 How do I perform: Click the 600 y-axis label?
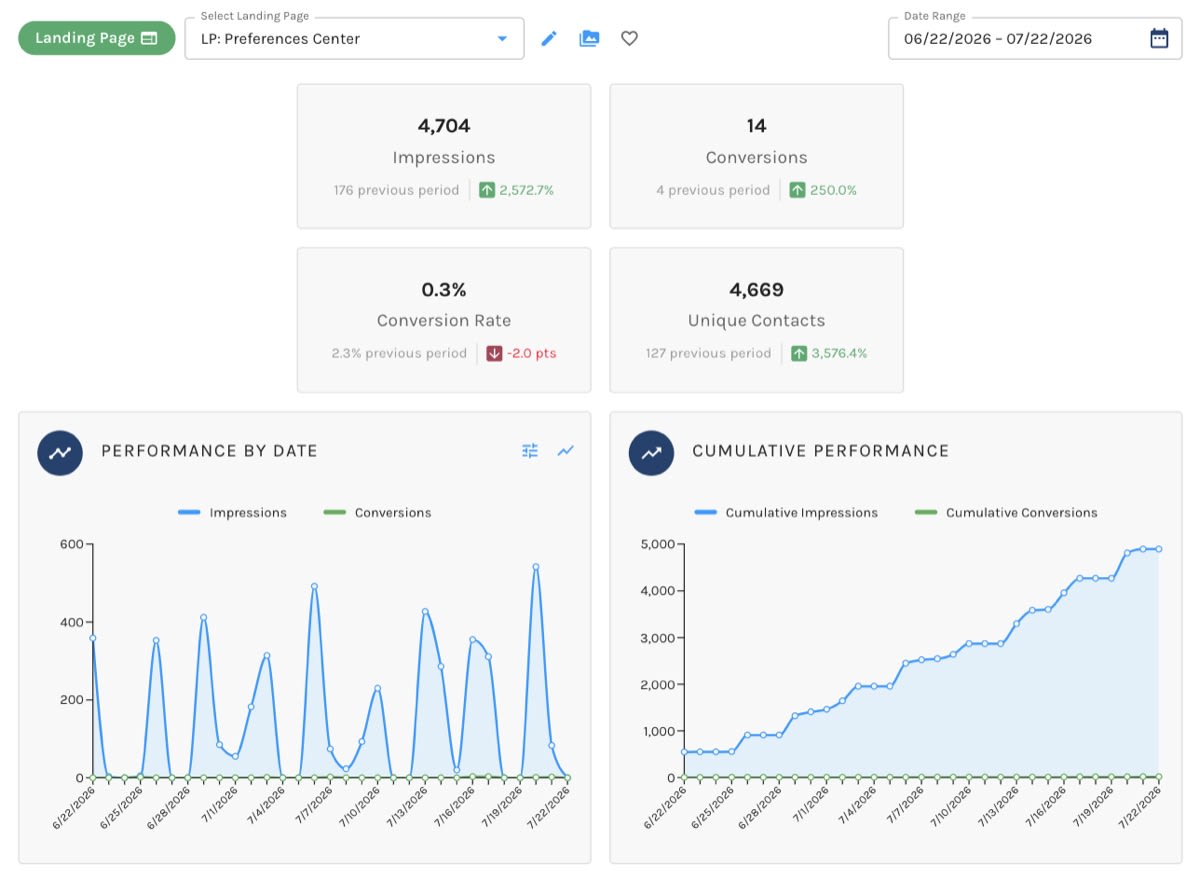(x=73, y=545)
